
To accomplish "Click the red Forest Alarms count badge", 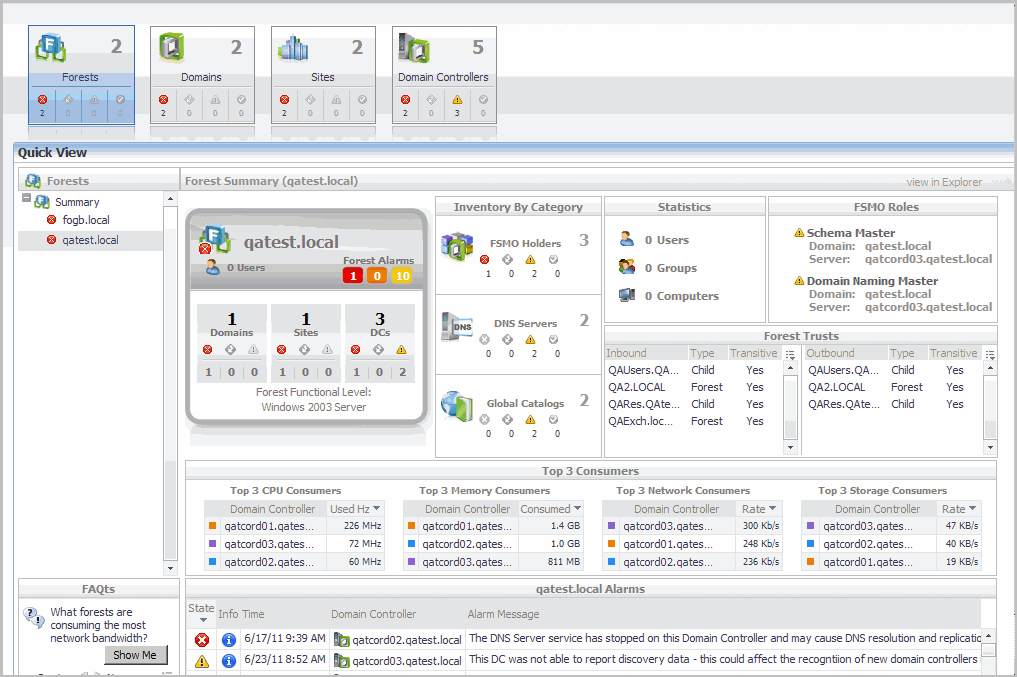I will pos(353,277).
